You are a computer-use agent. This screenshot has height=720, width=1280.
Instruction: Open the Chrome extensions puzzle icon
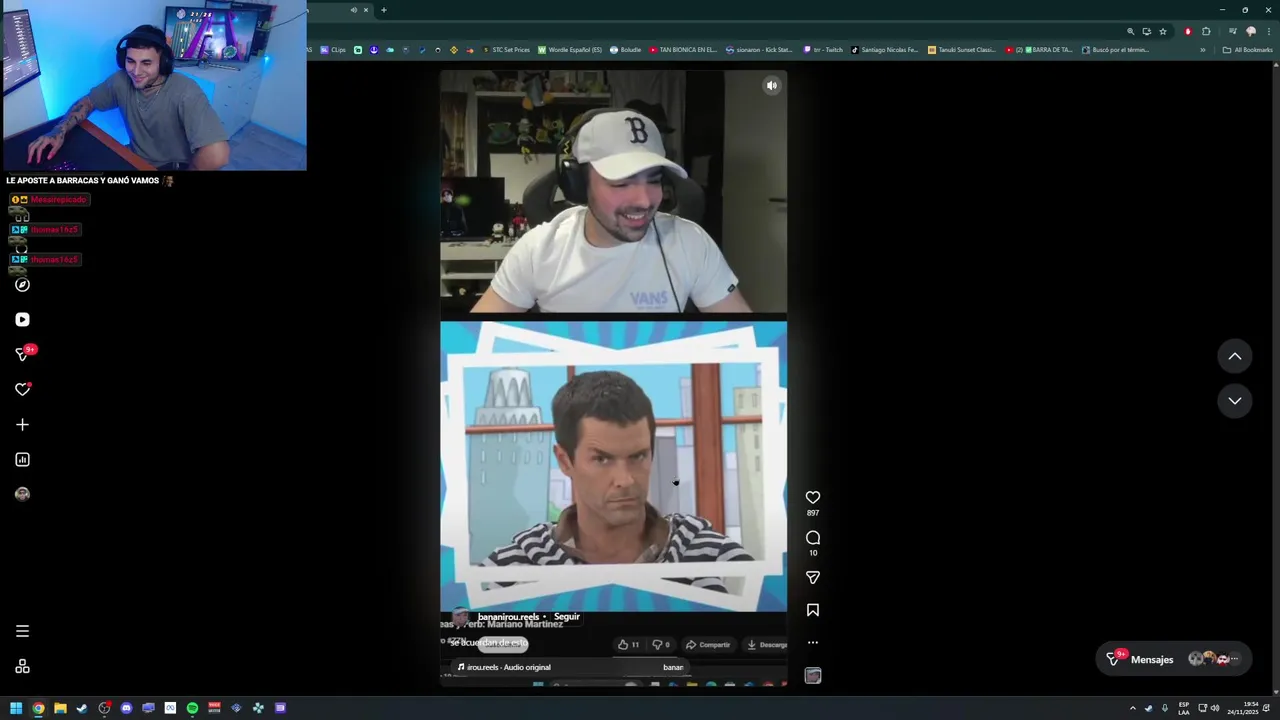point(1206,31)
